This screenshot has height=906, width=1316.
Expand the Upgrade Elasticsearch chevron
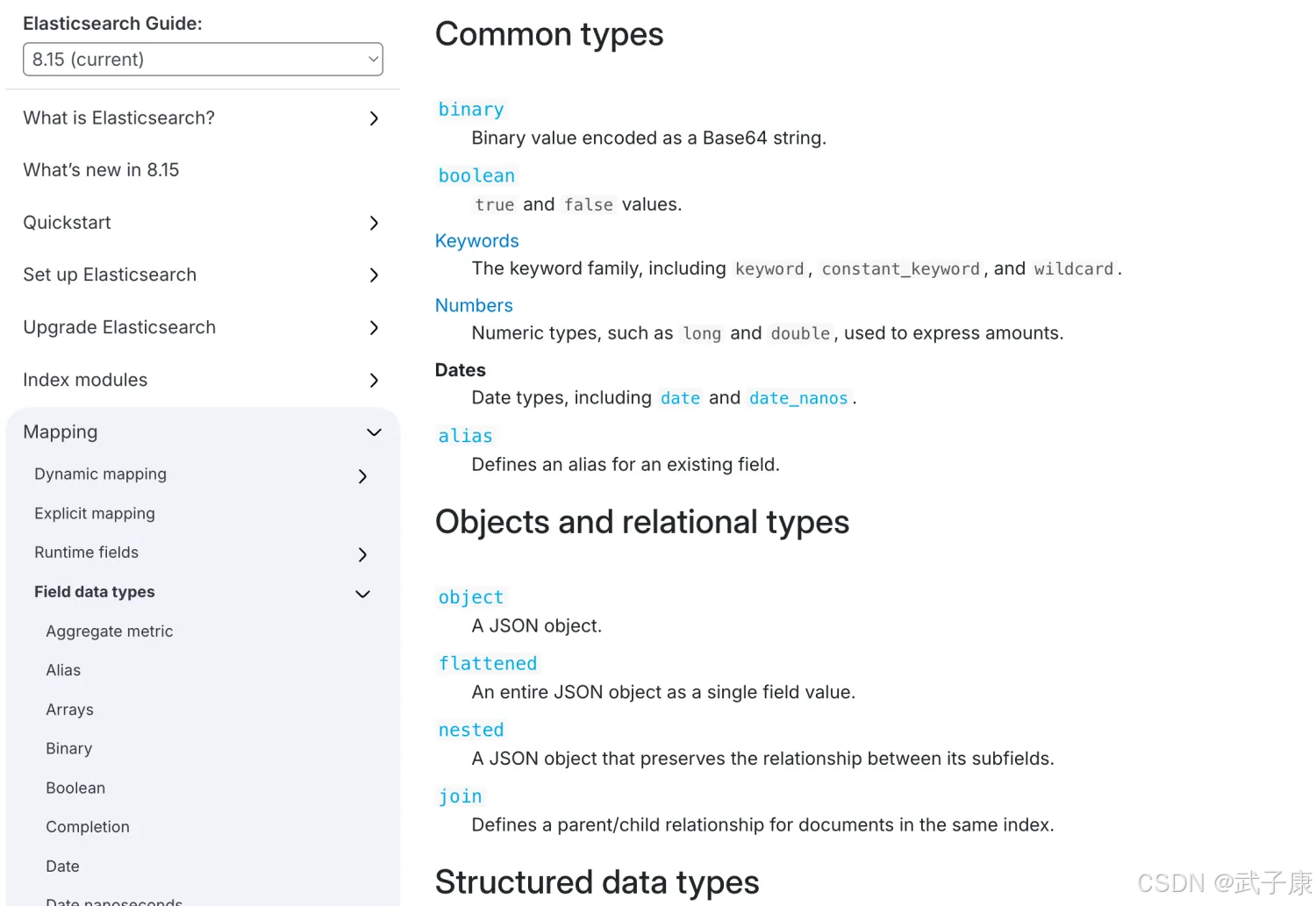(x=374, y=328)
